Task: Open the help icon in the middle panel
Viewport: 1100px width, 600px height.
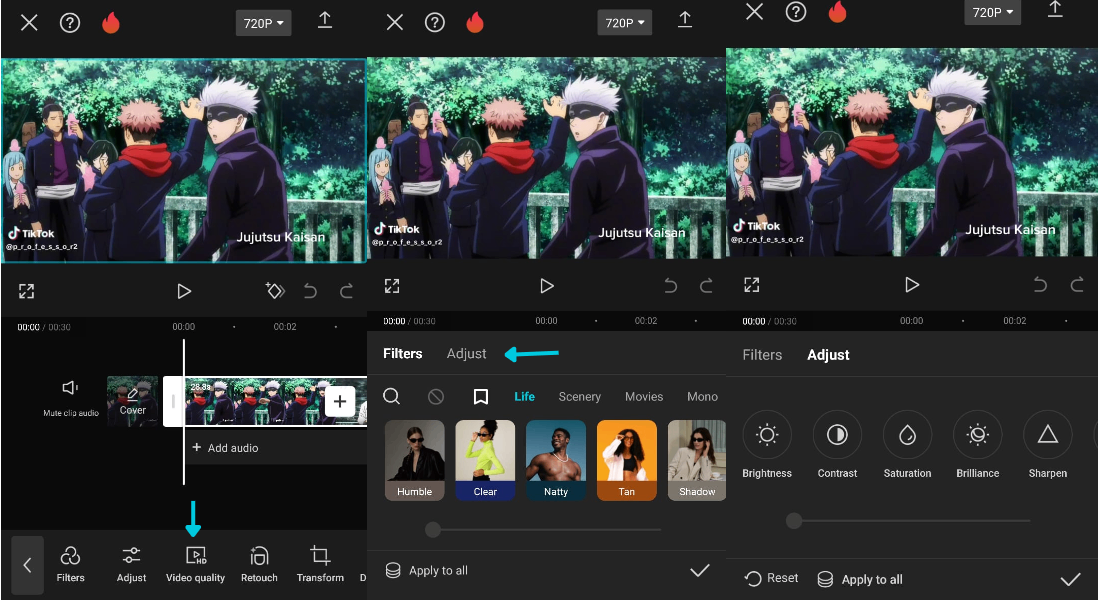Action: [435, 22]
